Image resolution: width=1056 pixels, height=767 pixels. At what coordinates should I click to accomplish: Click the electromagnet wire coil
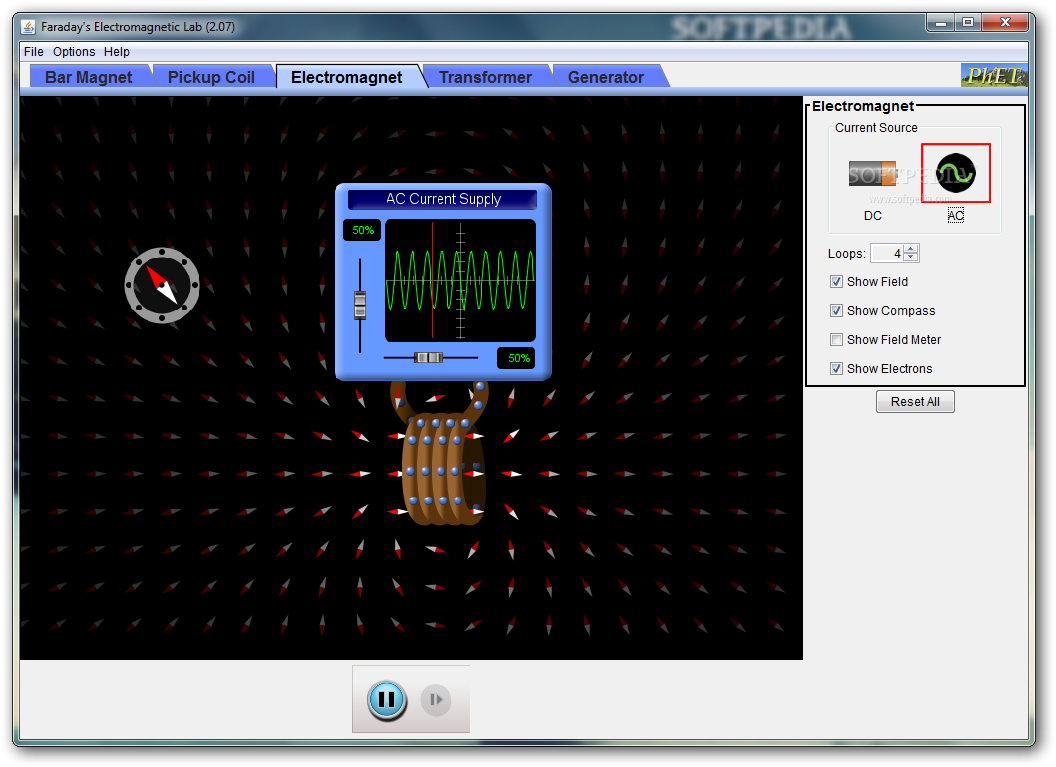[443, 468]
